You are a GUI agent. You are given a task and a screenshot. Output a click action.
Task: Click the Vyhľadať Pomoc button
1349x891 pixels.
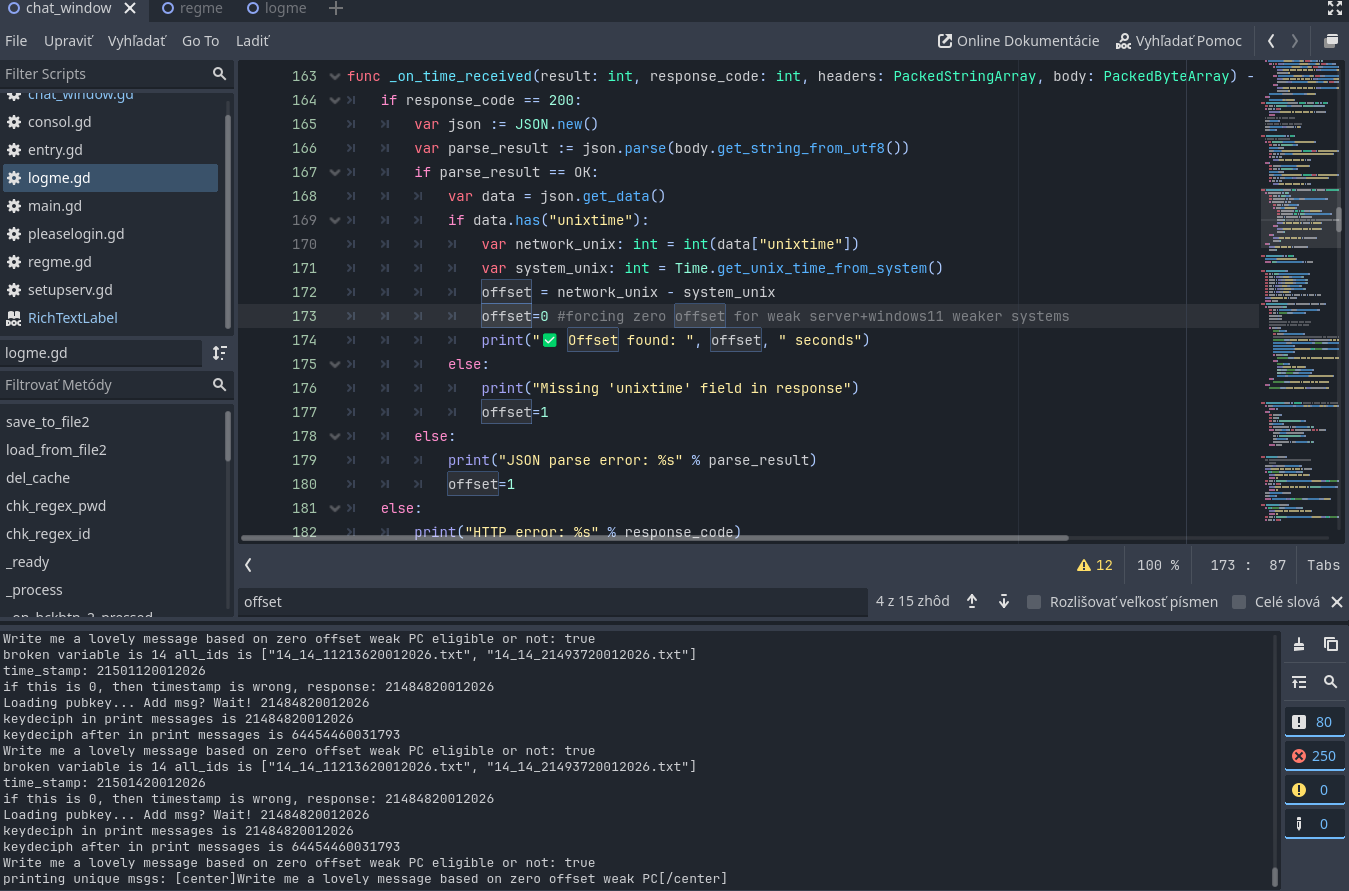(x=1178, y=41)
